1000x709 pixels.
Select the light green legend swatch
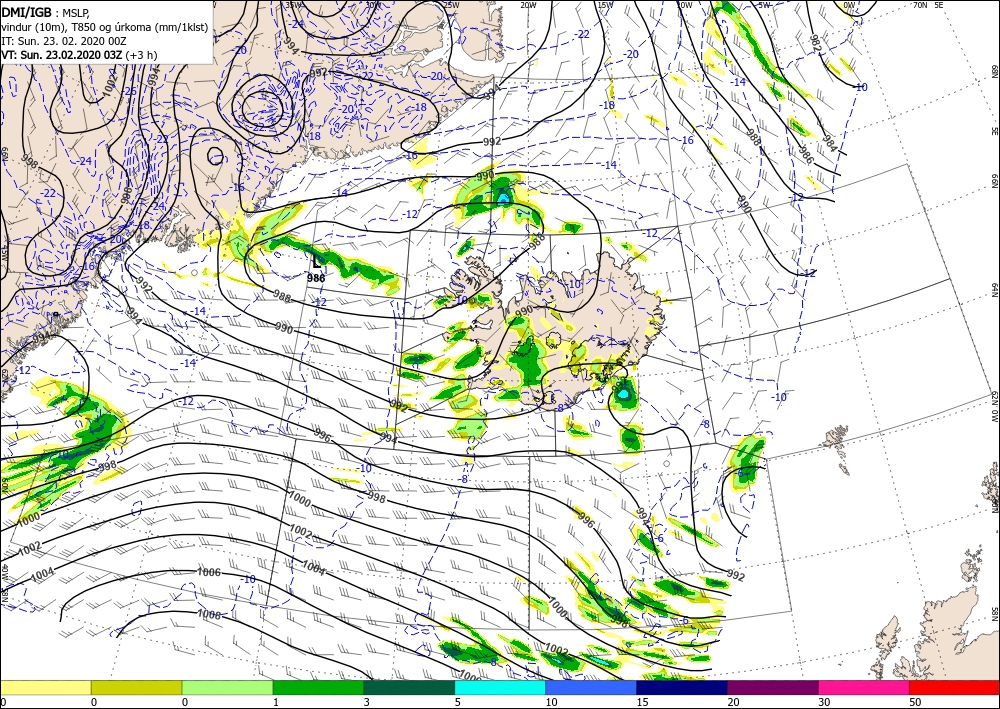[x=227, y=687]
